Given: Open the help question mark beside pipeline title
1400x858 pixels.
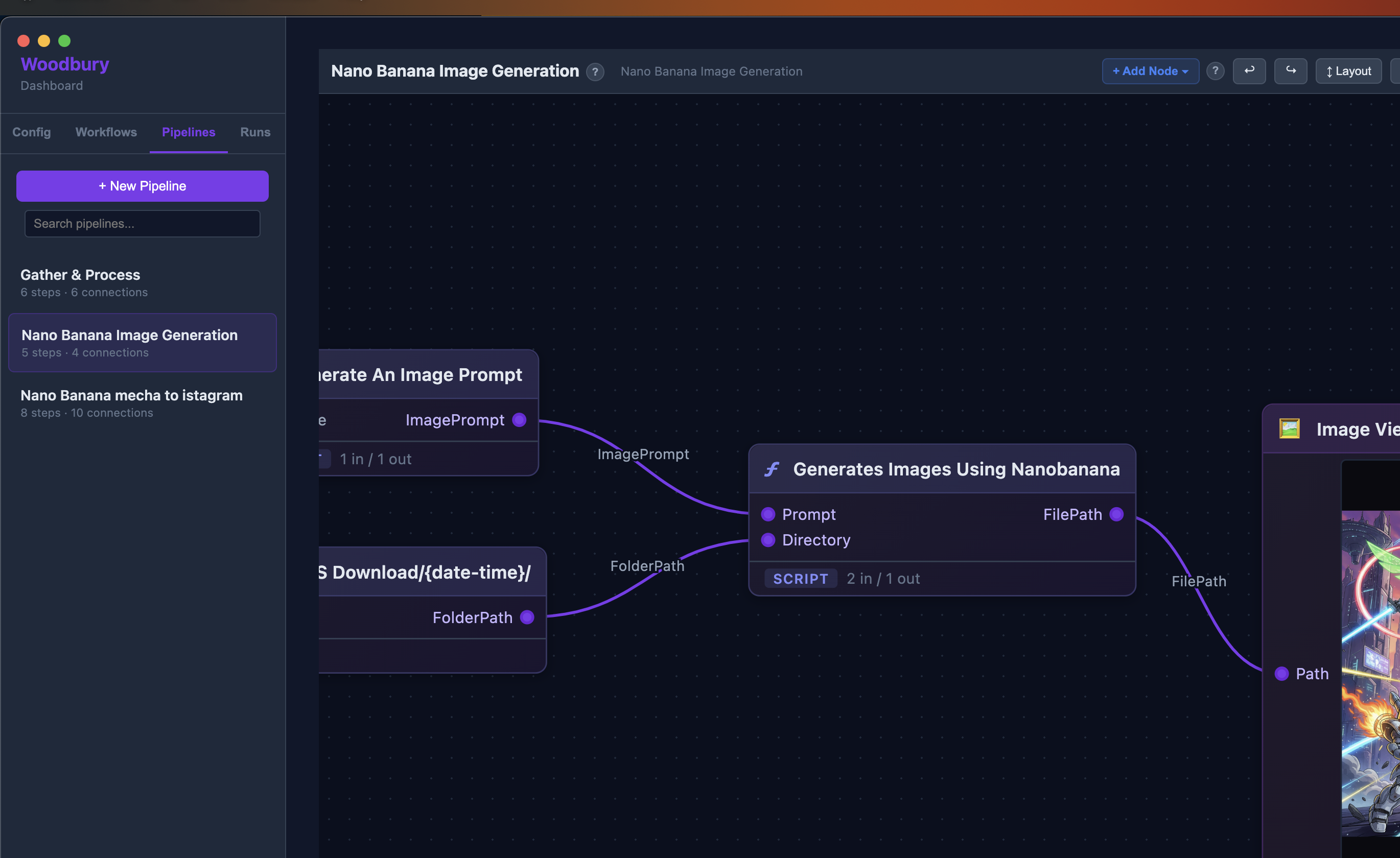Looking at the screenshot, I should tap(595, 71).
